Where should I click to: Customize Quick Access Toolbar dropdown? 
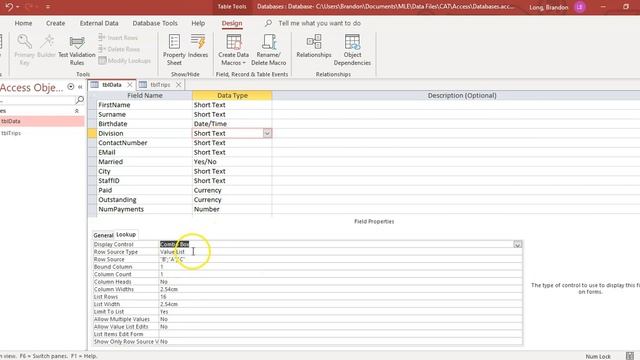pos(48,7)
